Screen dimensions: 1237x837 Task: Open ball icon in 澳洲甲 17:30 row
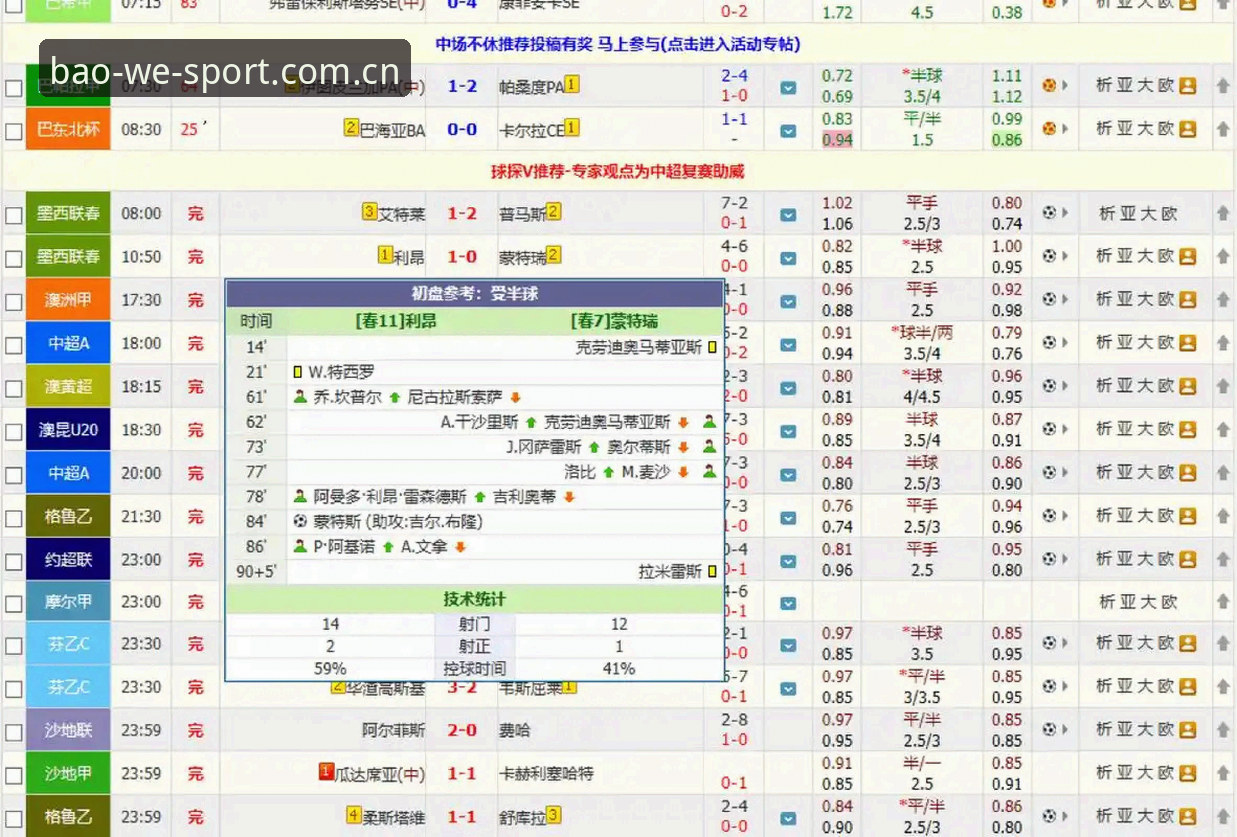click(1048, 299)
